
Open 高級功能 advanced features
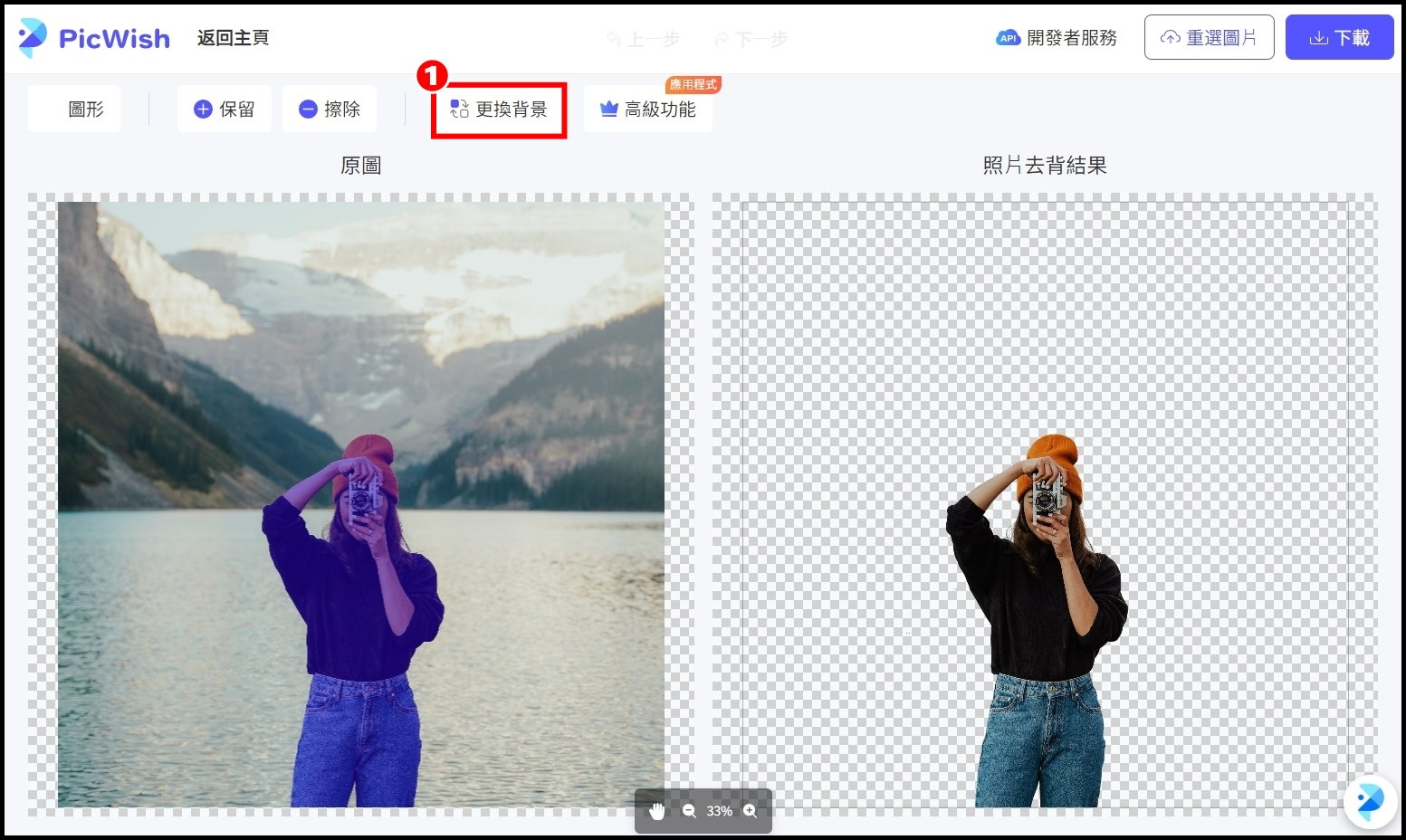(x=648, y=110)
